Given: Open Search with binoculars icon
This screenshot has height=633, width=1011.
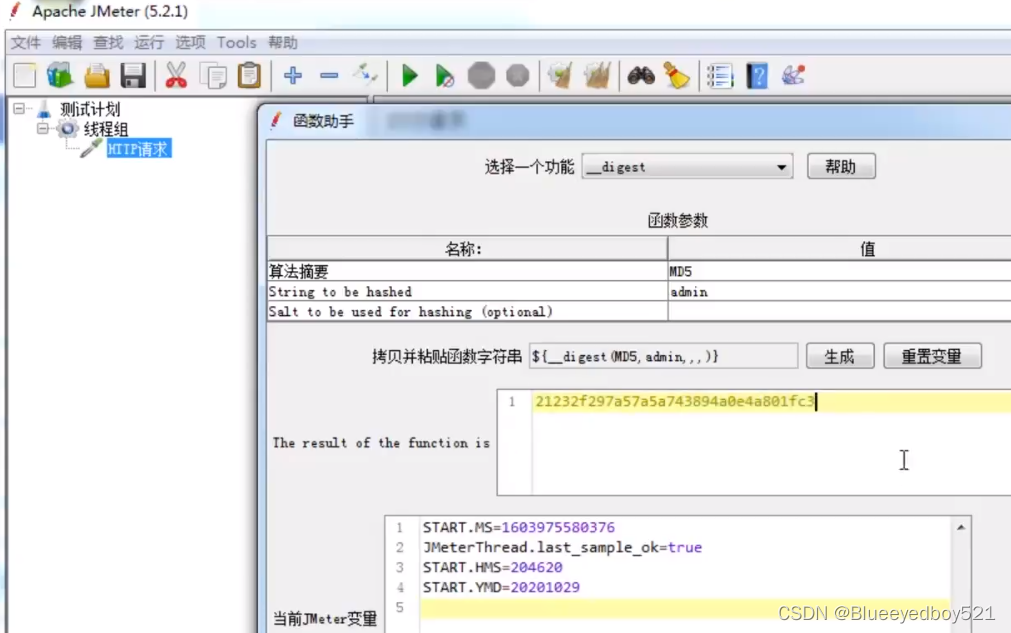Looking at the screenshot, I should (x=641, y=75).
